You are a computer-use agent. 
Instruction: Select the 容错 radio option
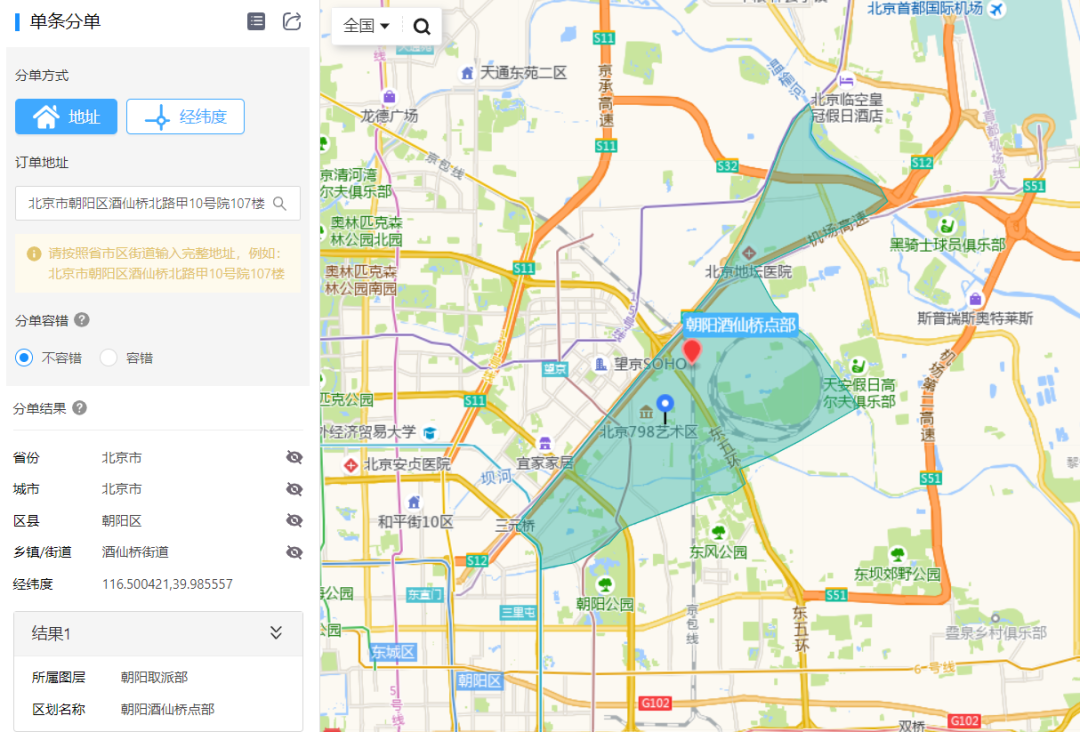click(x=109, y=357)
